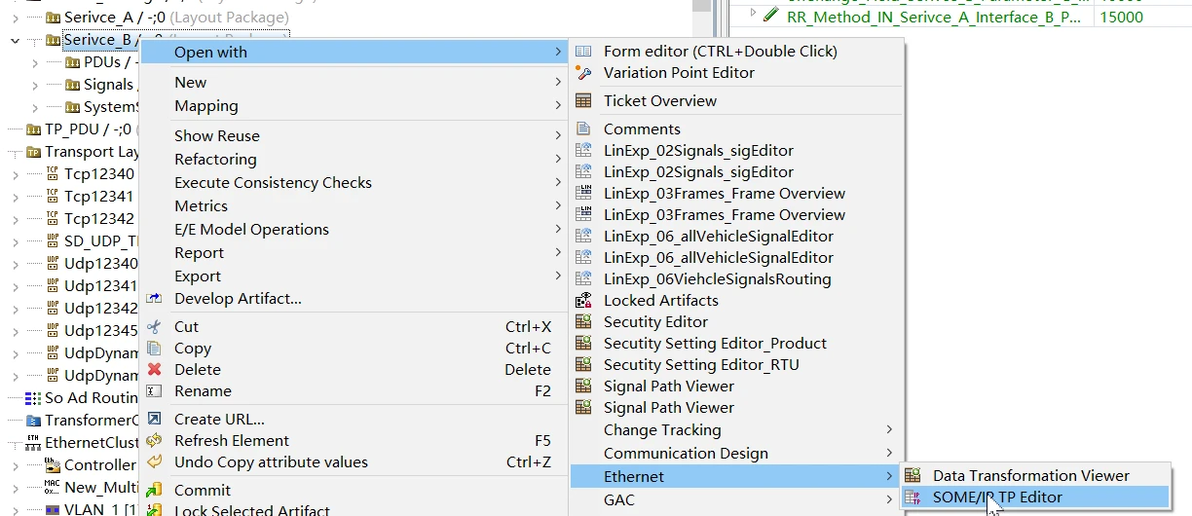
Task: Expand the PDUs folder under Serivce_B
Action: [35, 63]
